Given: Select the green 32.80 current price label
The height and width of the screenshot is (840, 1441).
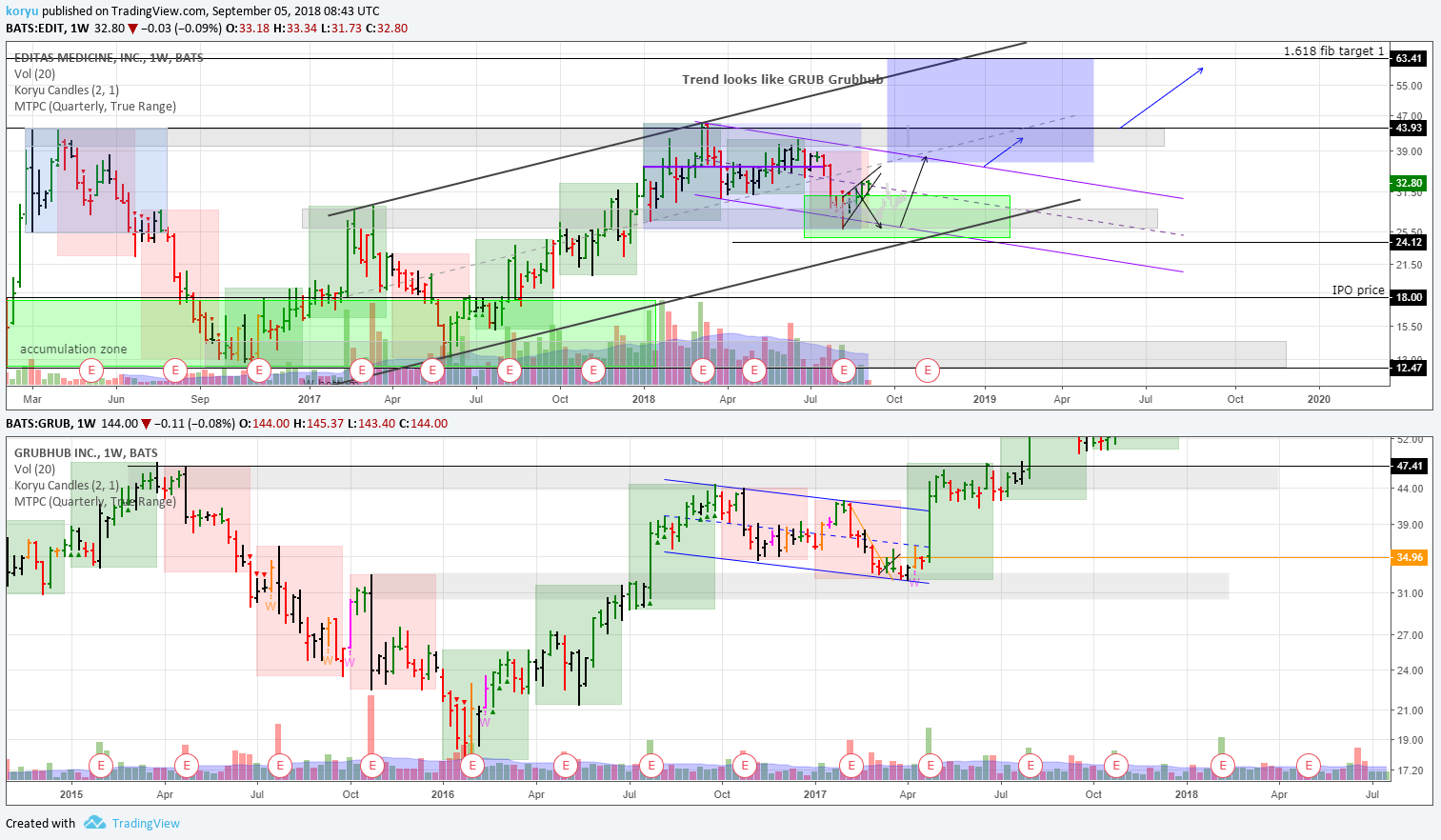Looking at the screenshot, I should pyautogui.click(x=1409, y=183).
